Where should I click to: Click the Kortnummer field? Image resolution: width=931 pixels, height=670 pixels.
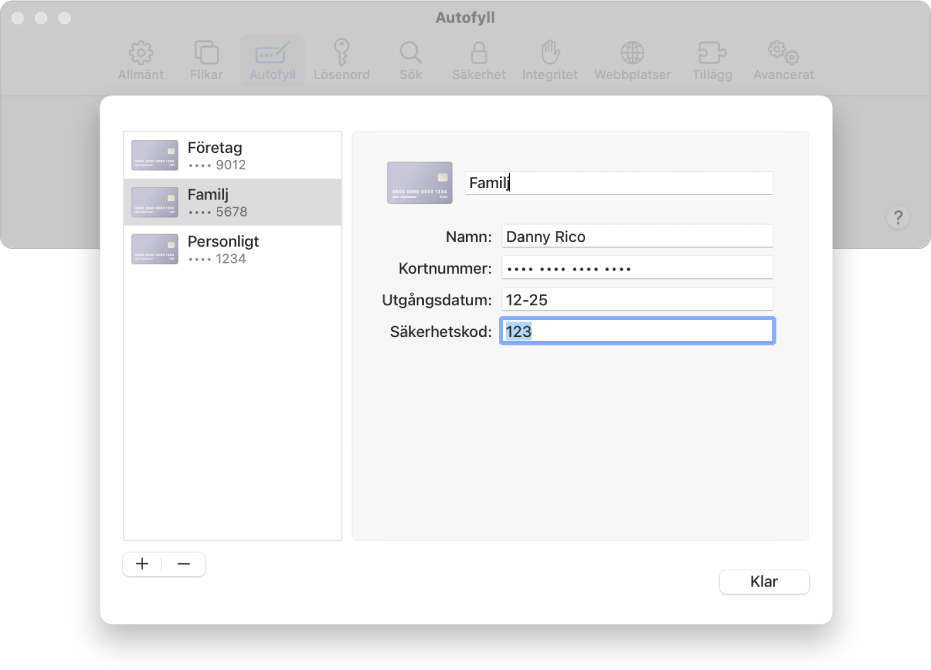(637, 268)
